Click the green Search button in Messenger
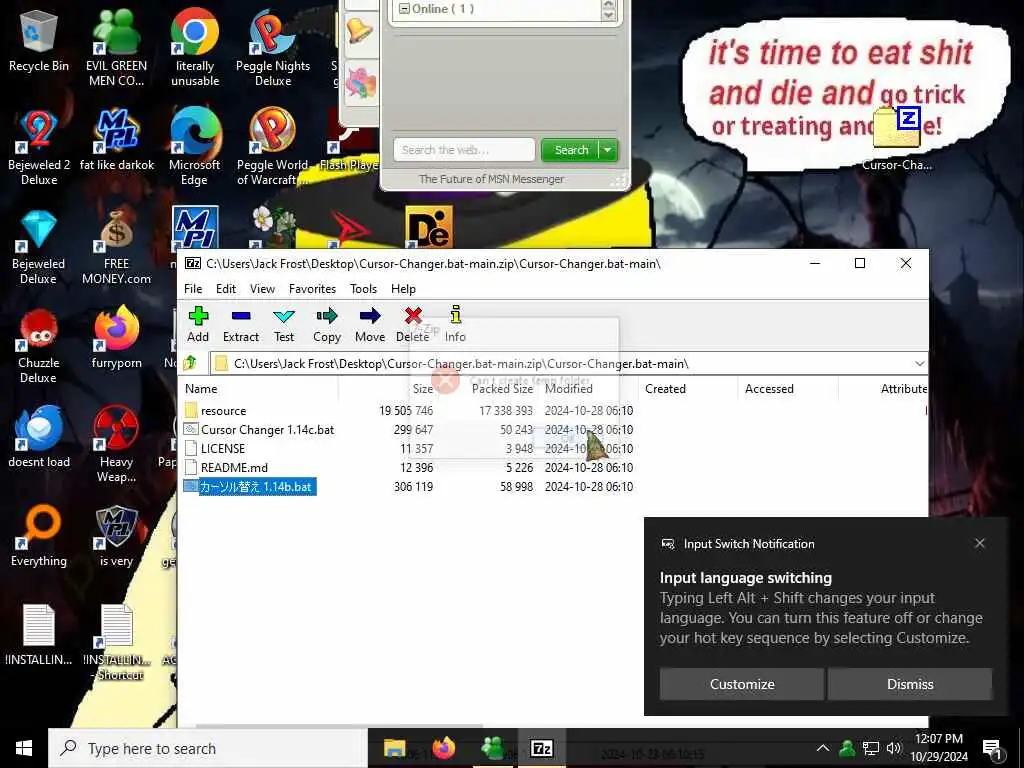Screen dimensions: 1024x768 571,150
